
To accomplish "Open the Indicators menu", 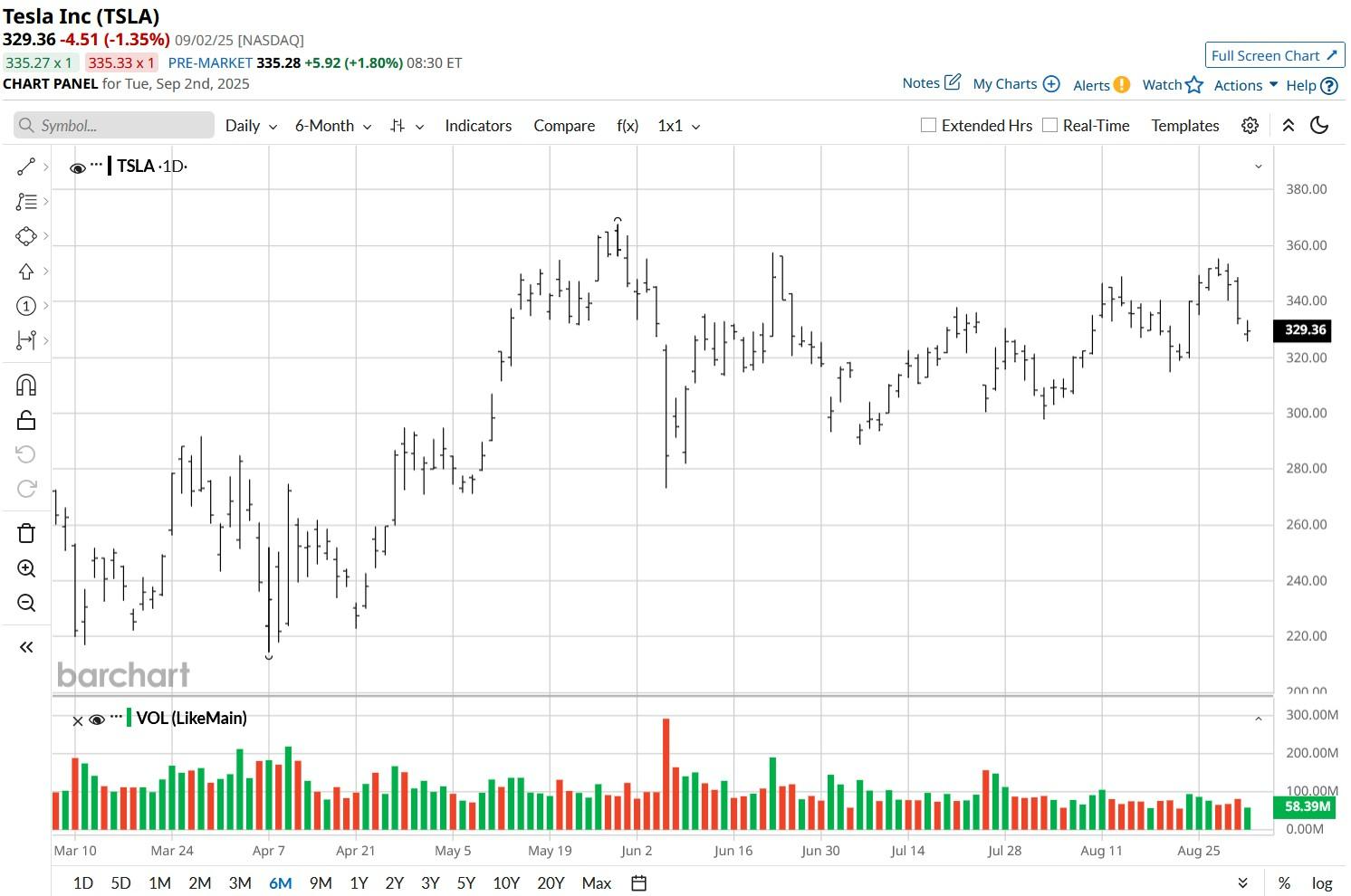I will [478, 126].
